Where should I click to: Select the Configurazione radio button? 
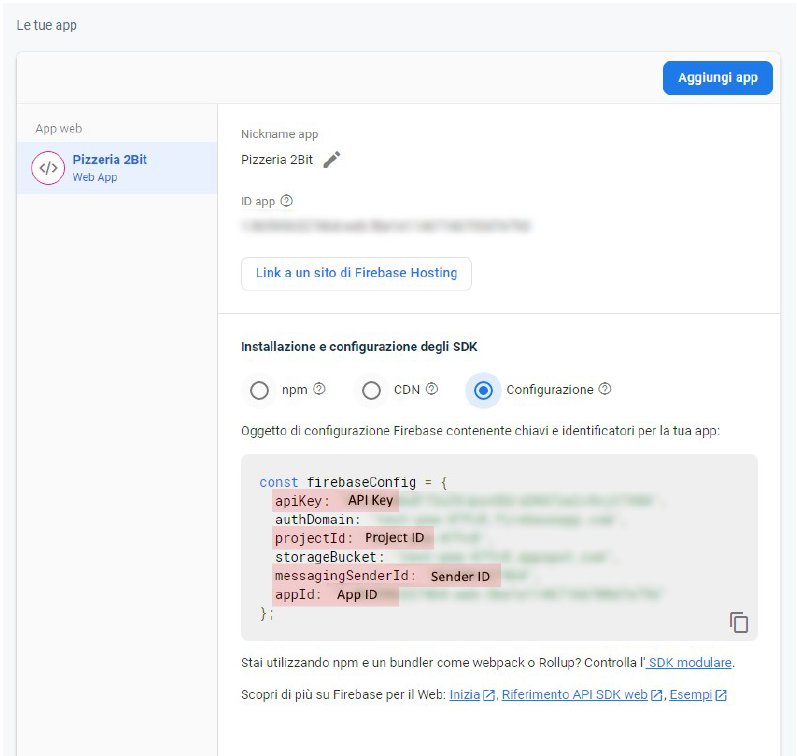(x=483, y=390)
